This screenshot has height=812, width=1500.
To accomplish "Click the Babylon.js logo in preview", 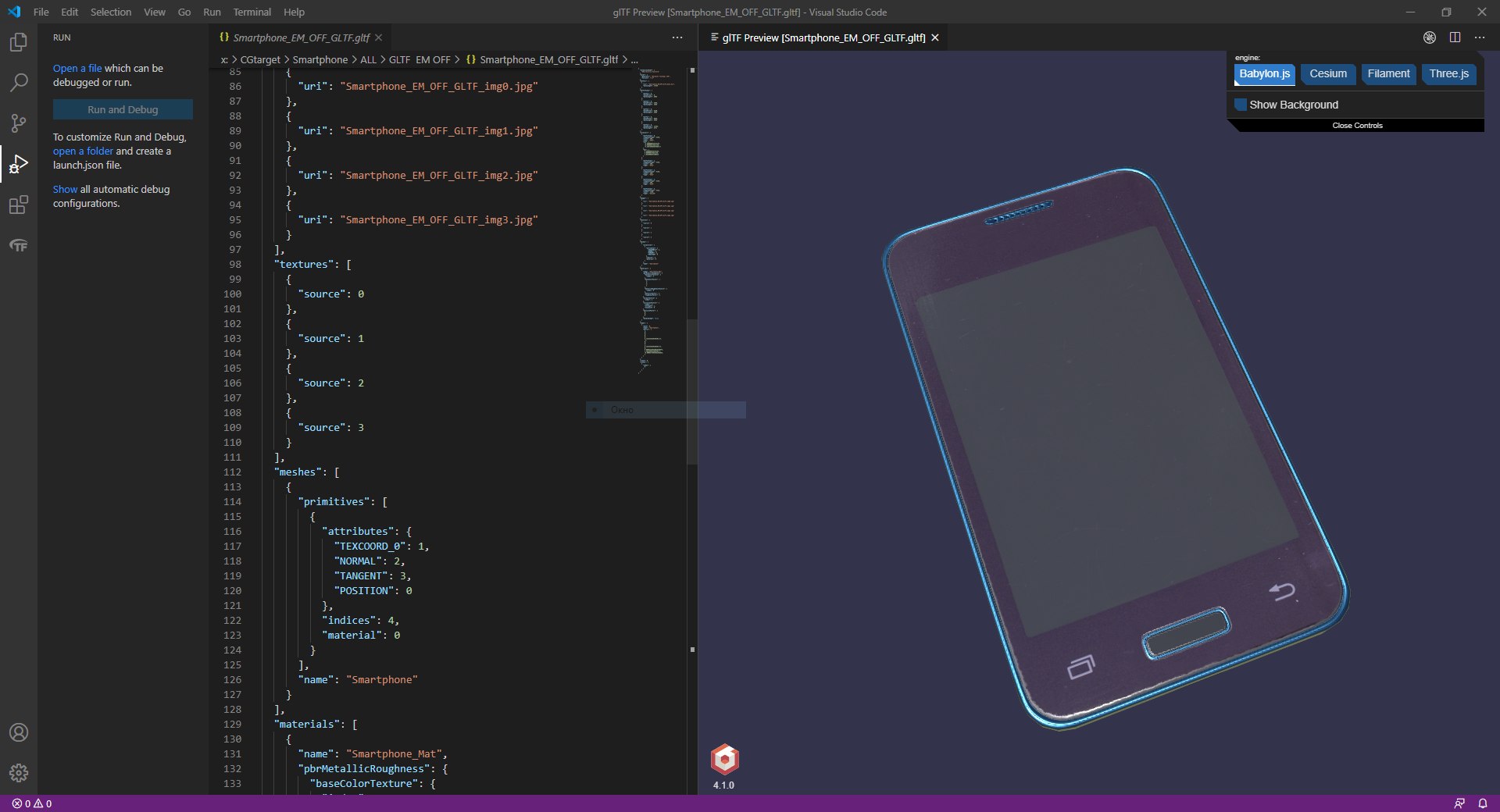I will point(725,759).
